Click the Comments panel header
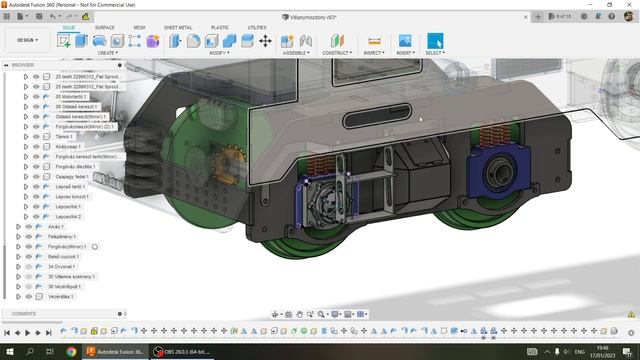This screenshot has height=360, width=640. tap(64, 314)
